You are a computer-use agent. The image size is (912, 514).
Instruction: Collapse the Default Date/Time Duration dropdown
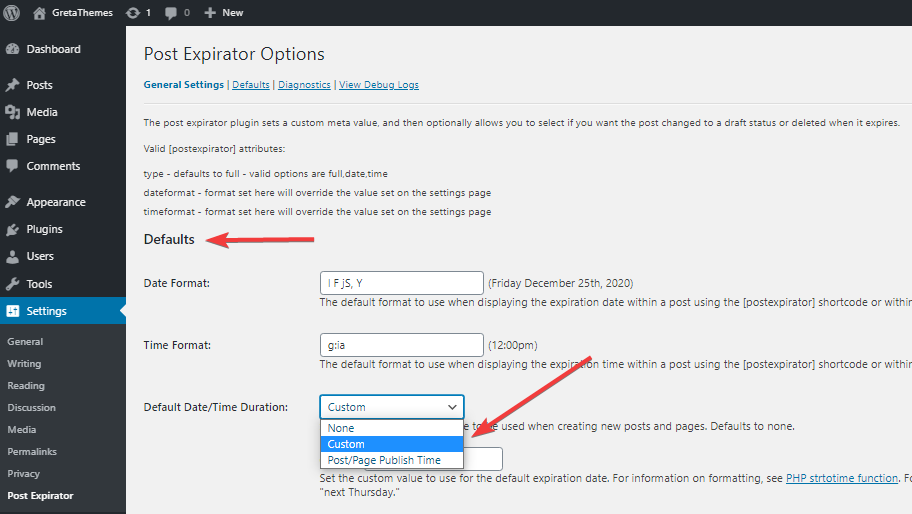click(391, 407)
